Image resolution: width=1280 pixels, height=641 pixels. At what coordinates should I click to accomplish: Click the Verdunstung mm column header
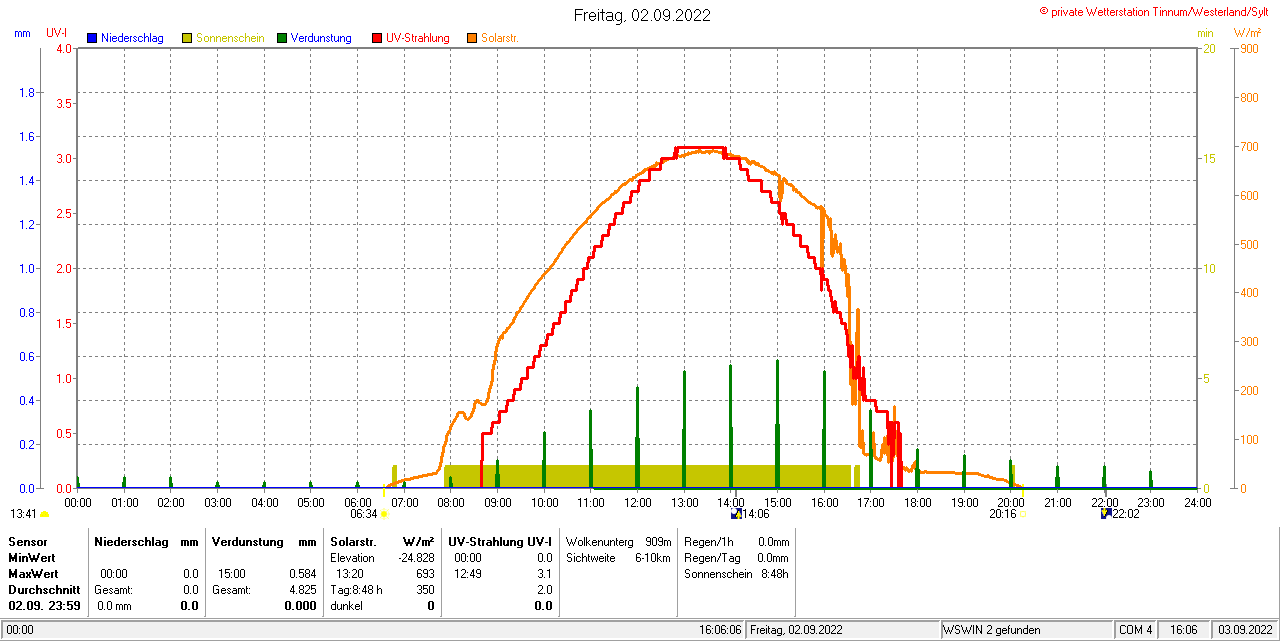(x=264, y=541)
